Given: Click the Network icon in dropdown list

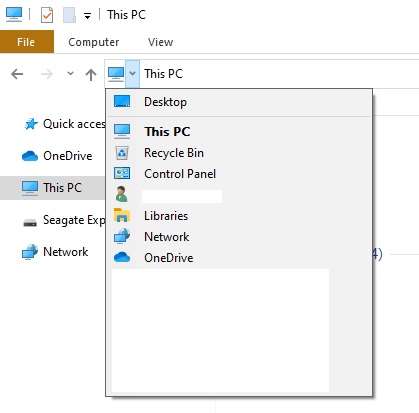Looking at the screenshot, I should 122,236.
